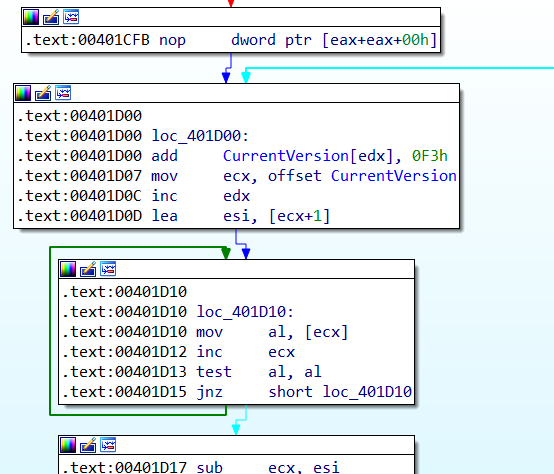Click the inc edx instruction
This screenshot has height=474, width=554.
201,196
